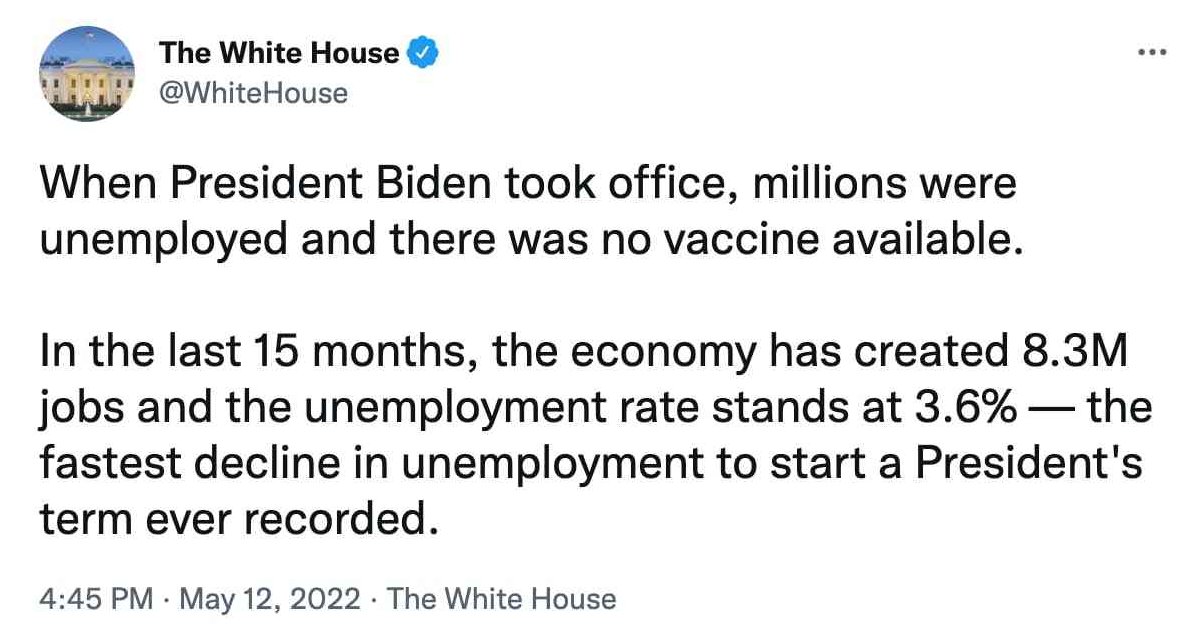Viewport: 1183px width, 624px height.
Task: Click the words "term ever recorded"
Action: 238,519
